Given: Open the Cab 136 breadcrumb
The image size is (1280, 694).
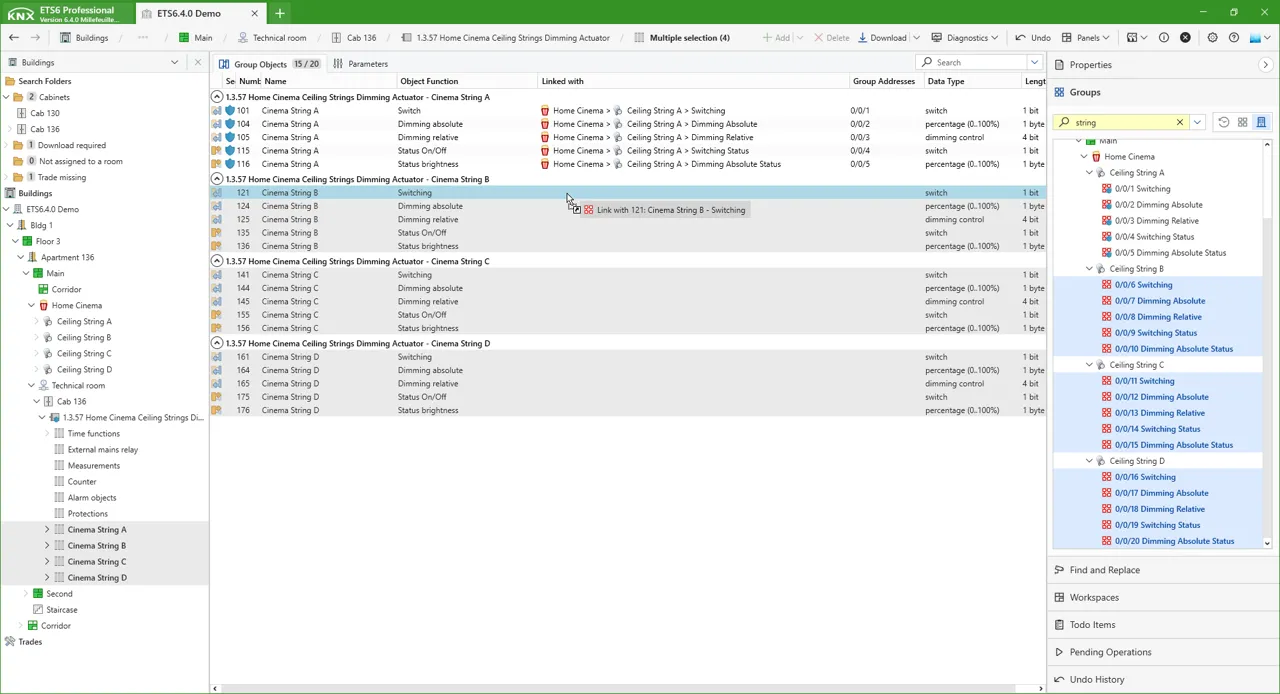Looking at the screenshot, I should point(353,38).
